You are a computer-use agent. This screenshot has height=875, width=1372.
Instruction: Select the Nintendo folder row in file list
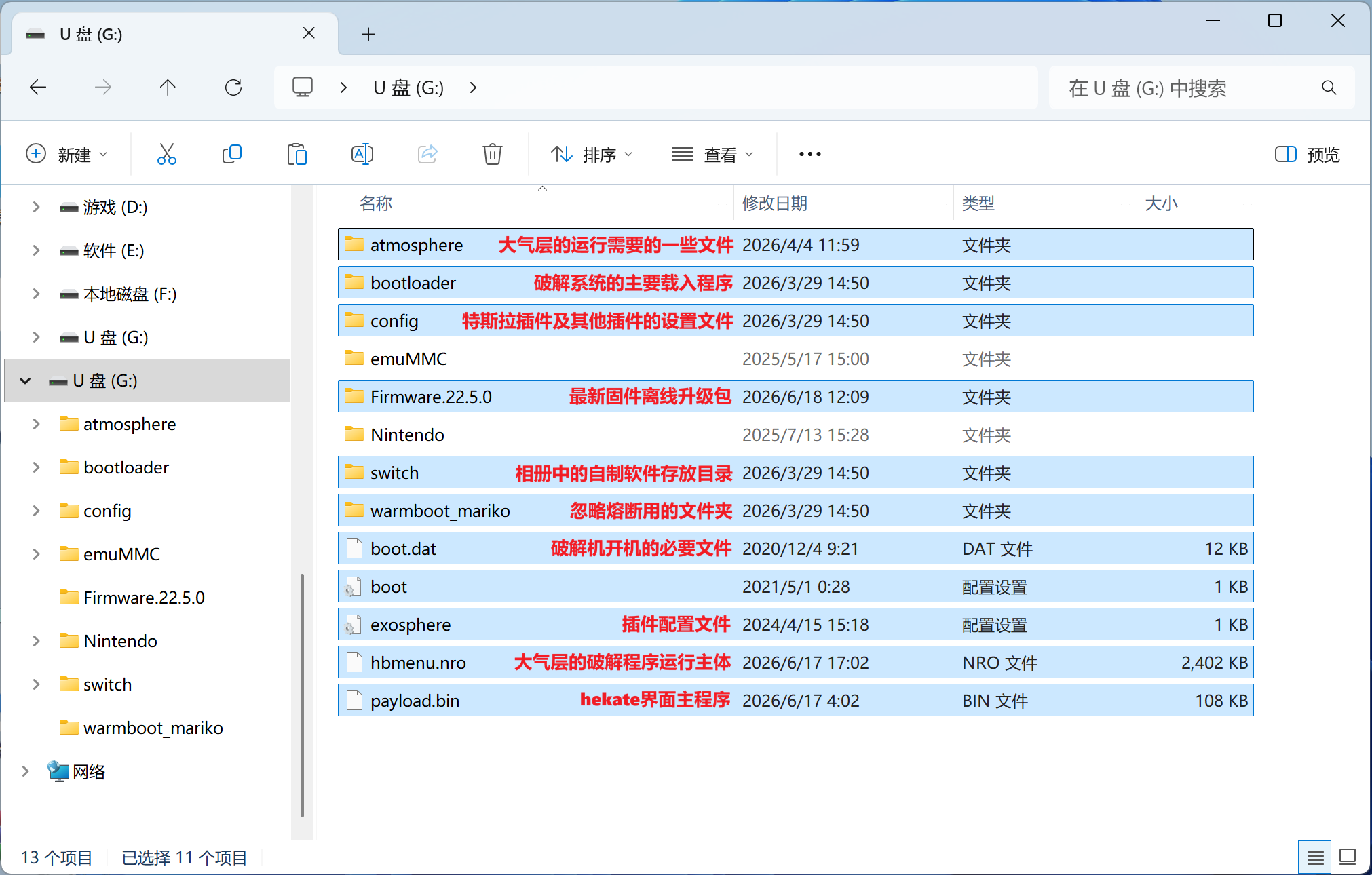click(795, 434)
